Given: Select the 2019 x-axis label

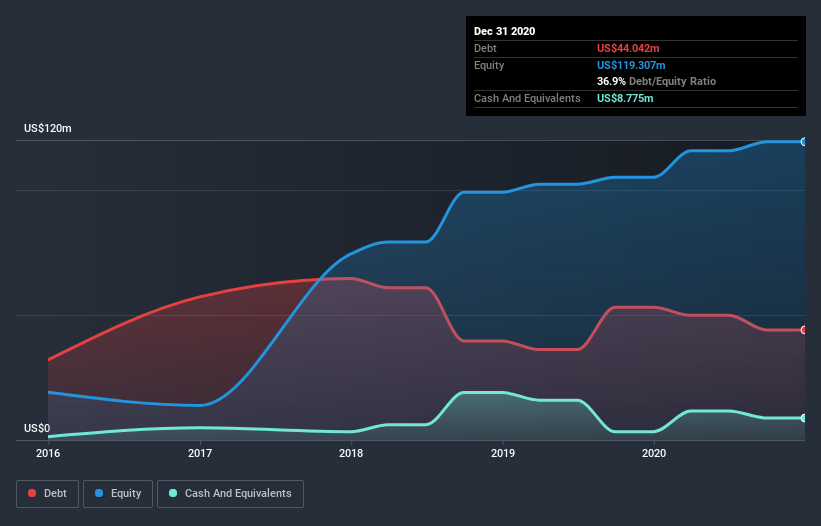Looking at the screenshot, I should point(503,453).
